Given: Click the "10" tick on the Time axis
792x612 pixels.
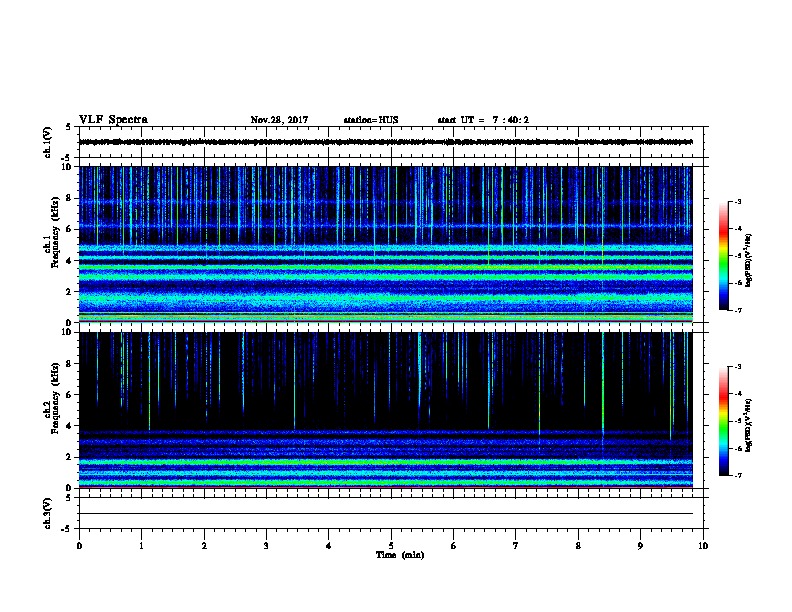Looking at the screenshot, I should (x=703, y=546).
